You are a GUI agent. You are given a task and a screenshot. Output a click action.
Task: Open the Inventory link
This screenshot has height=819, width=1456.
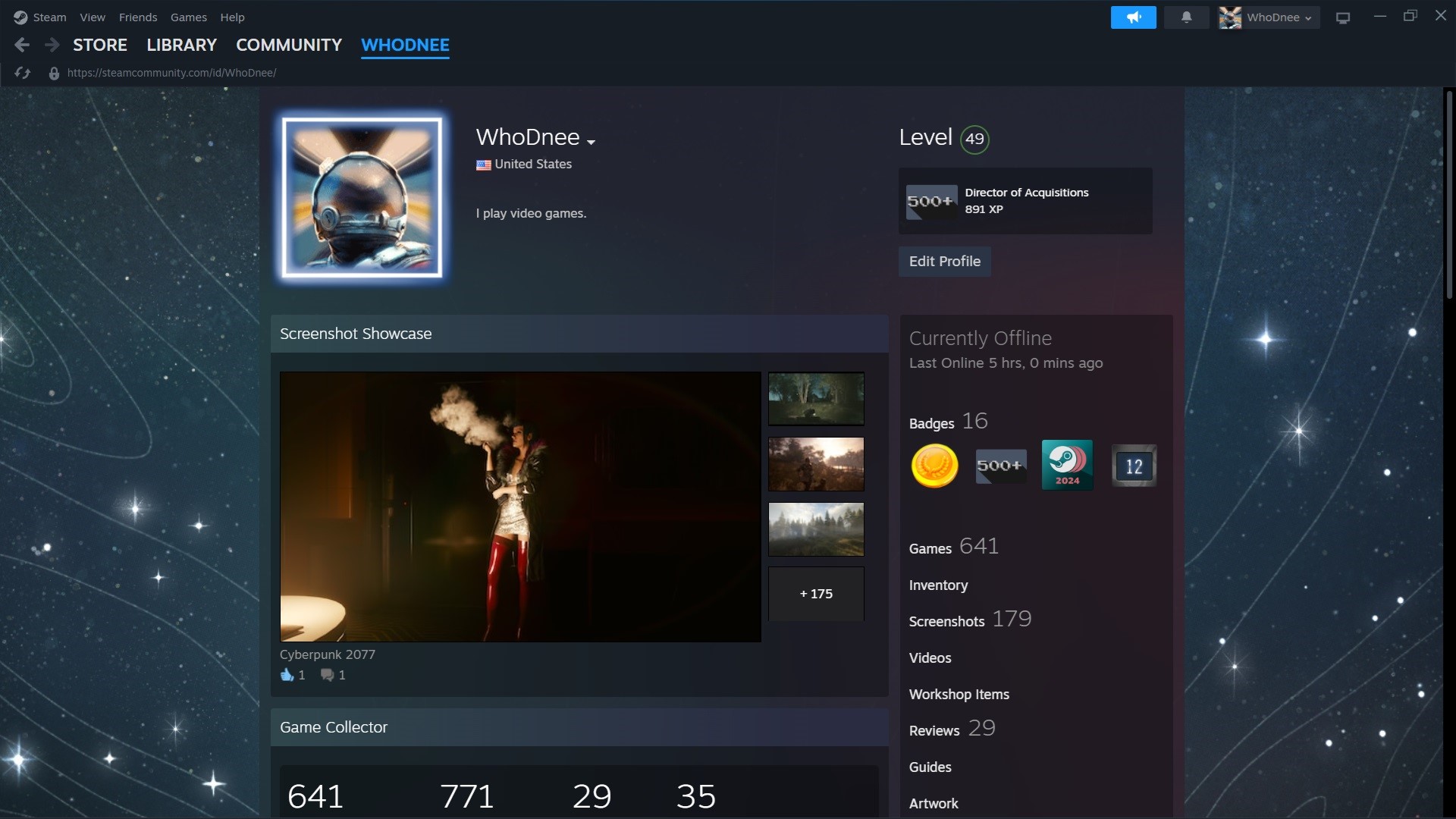coord(938,585)
